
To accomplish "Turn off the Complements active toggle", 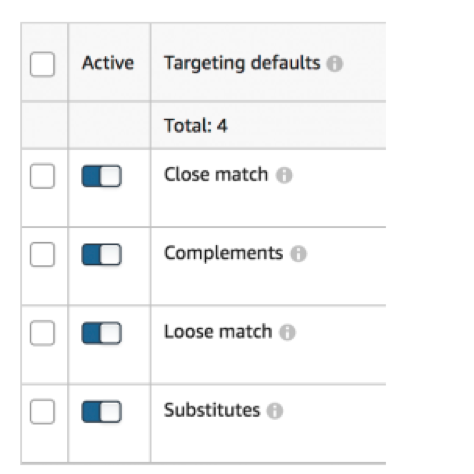I will [x=102, y=254].
